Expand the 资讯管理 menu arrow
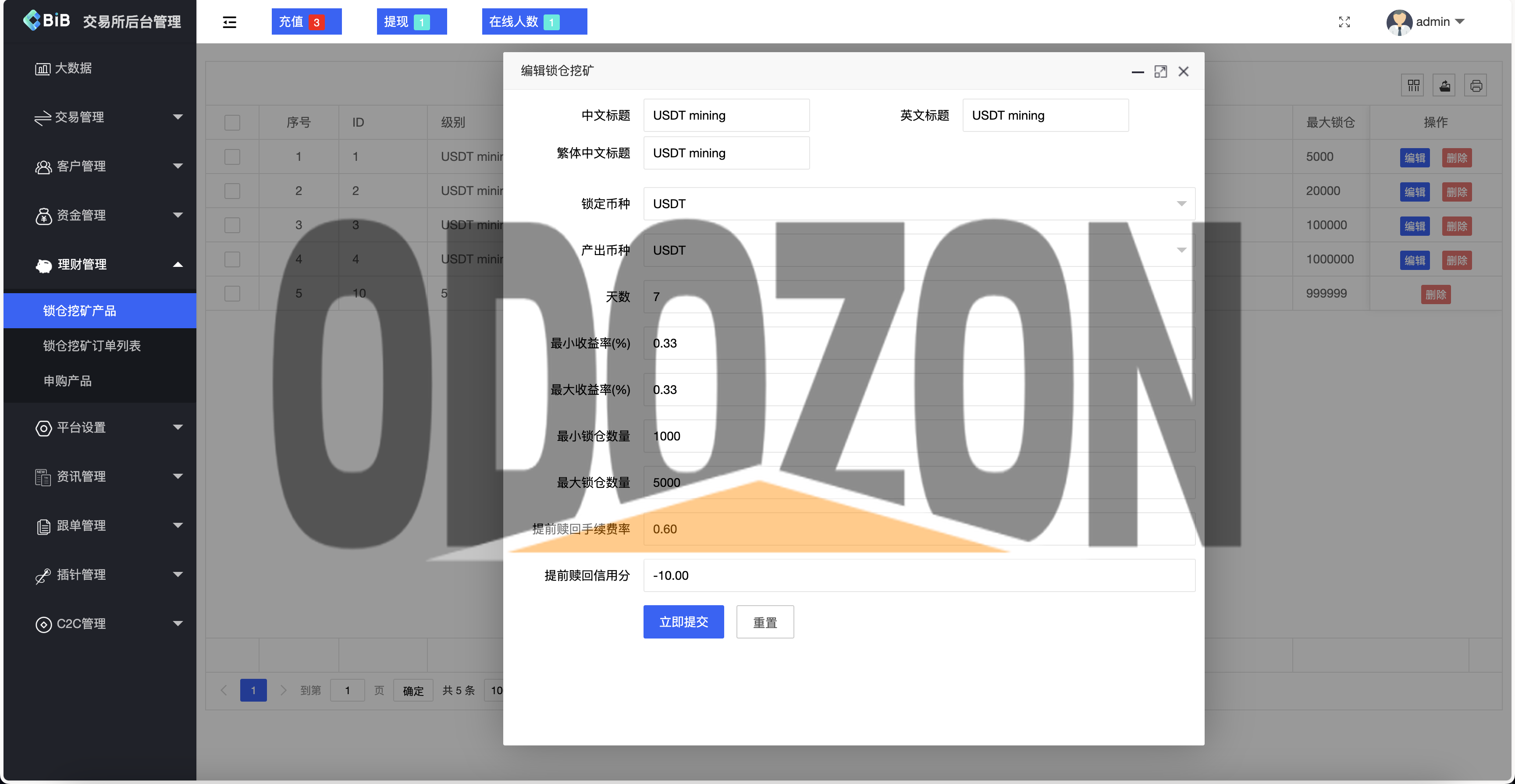Viewport: 1515px width, 784px height. coord(178,476)
